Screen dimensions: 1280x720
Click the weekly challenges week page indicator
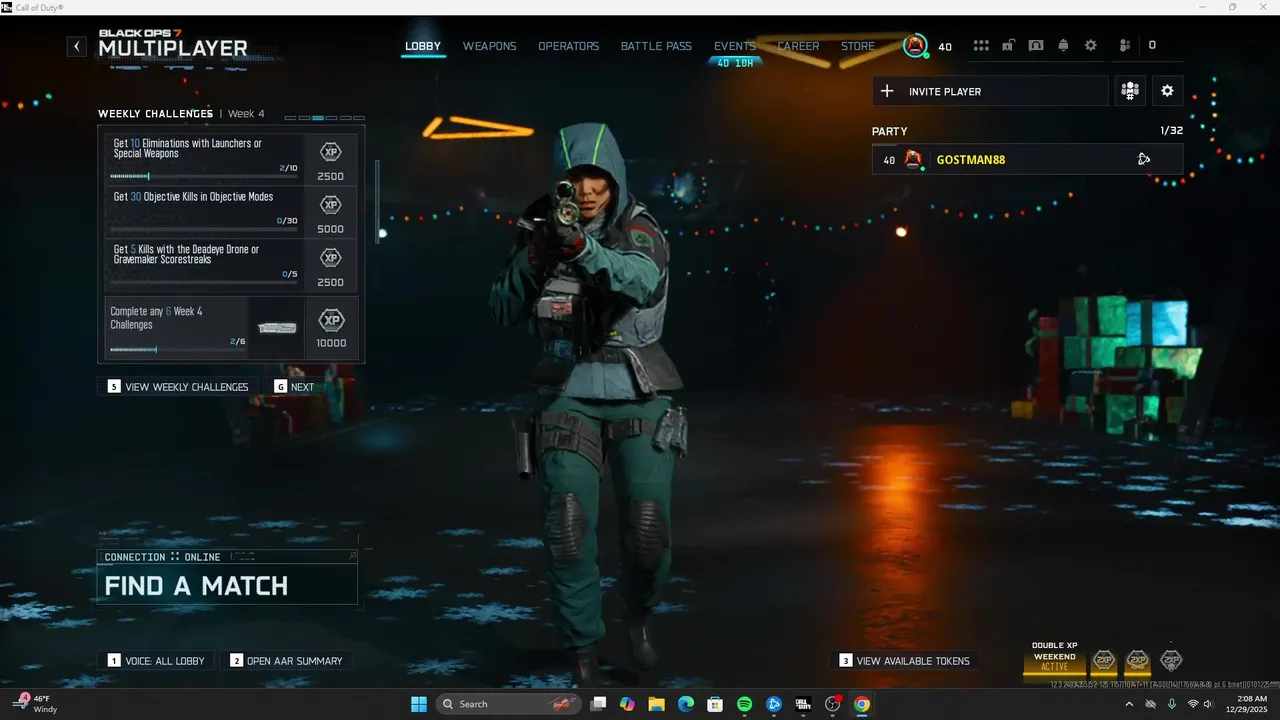324,118
